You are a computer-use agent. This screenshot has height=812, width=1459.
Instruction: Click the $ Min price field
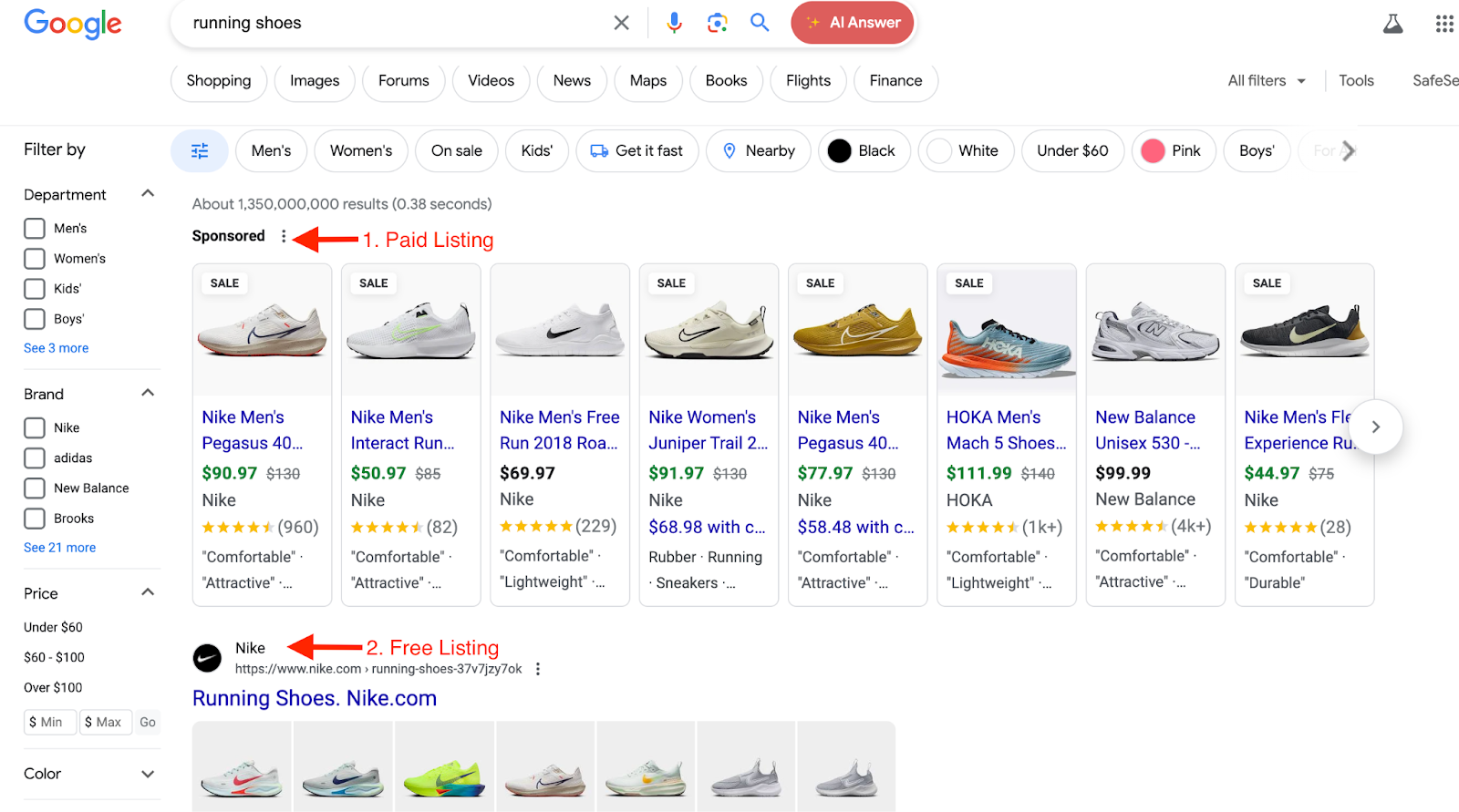pyautogui.click(x=50, y=722)
